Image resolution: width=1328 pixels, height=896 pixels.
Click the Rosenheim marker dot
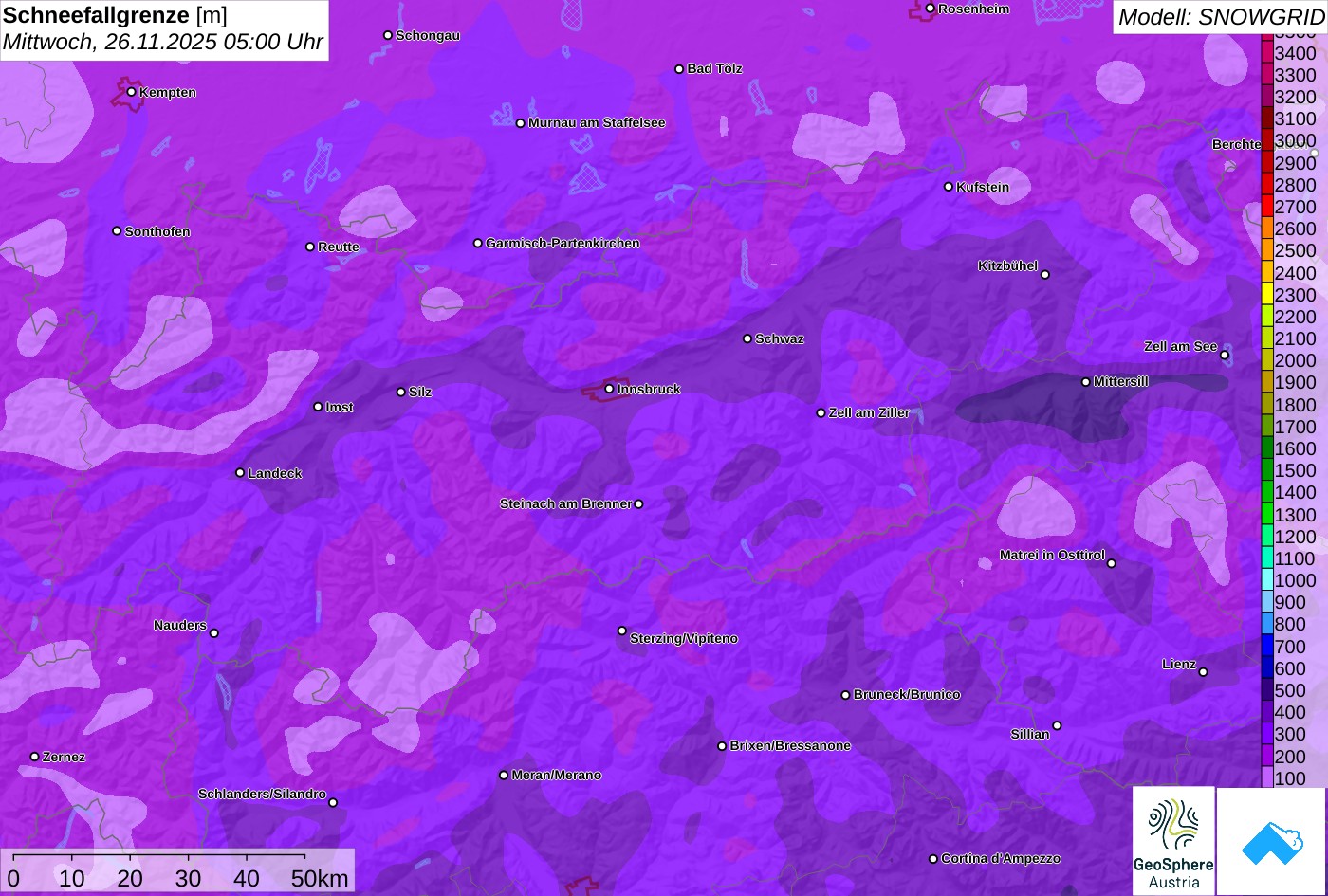[x=931, y=9]
